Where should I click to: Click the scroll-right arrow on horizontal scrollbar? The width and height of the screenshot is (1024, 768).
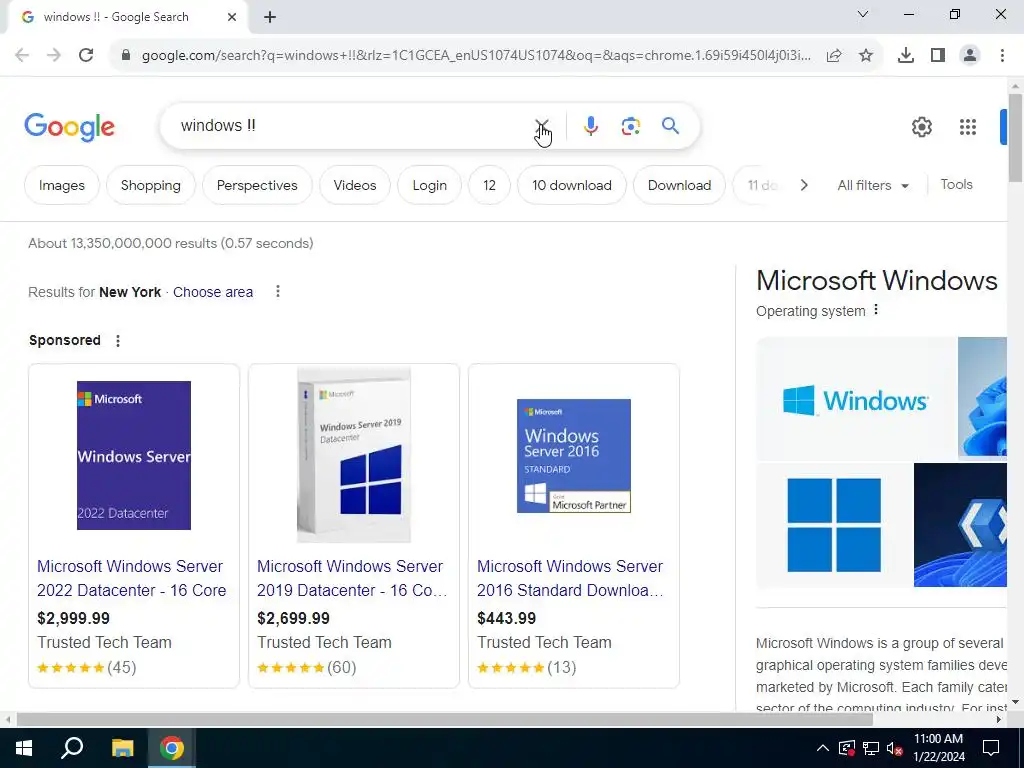999,720
